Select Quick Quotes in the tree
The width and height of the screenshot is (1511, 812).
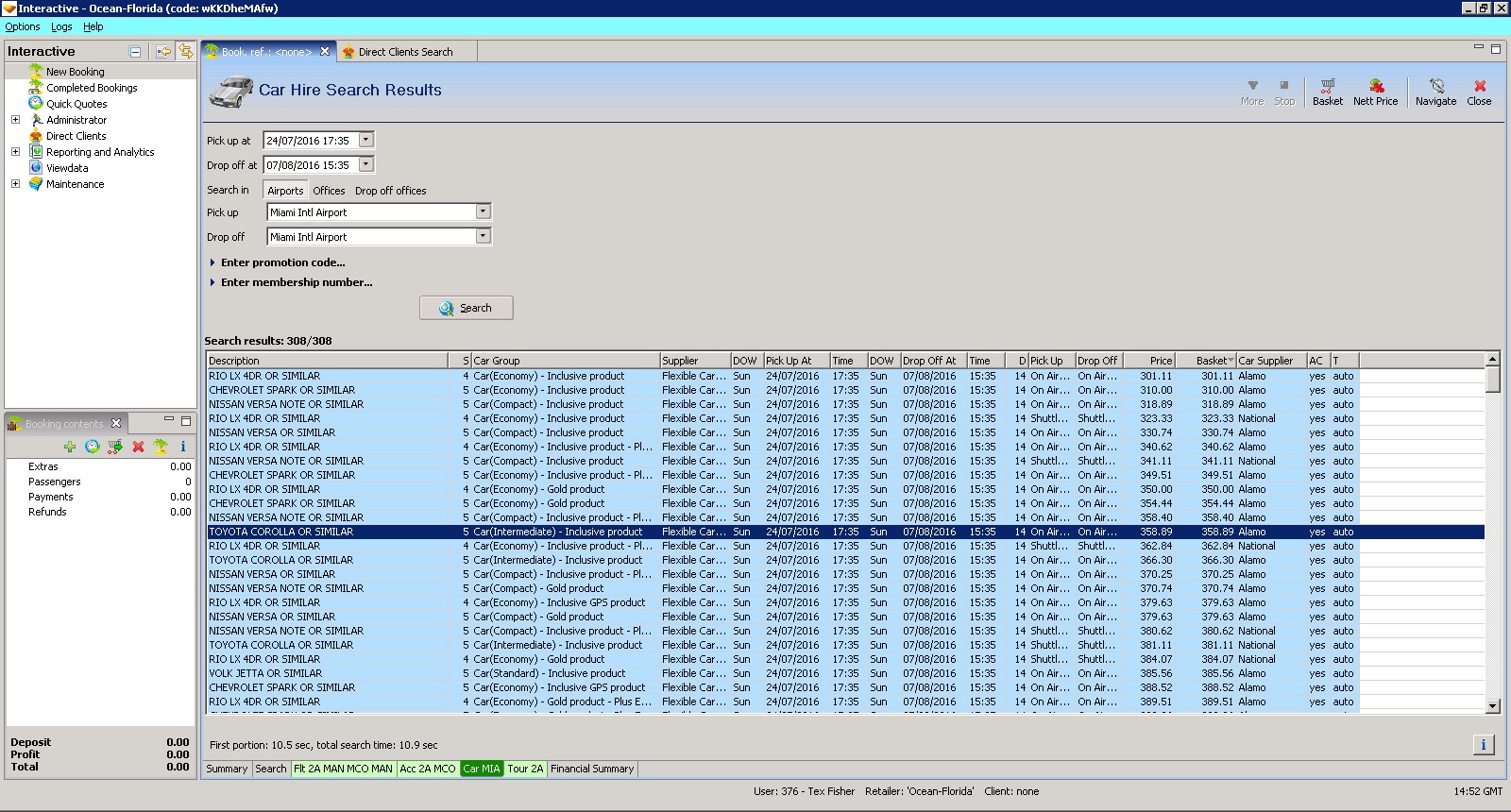pyautogui.click(x=76, y=104)
